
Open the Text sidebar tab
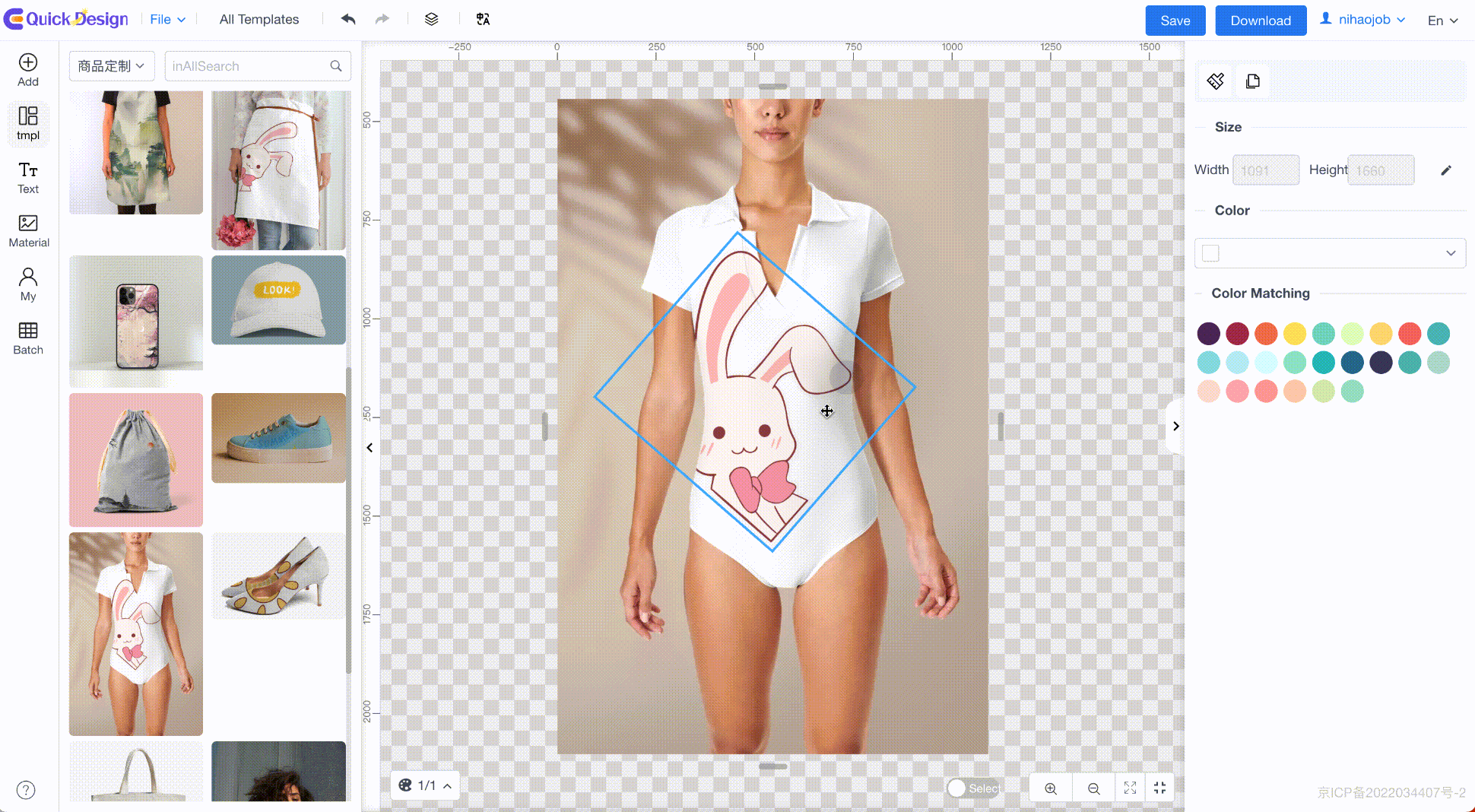click(x=28, y=177)
